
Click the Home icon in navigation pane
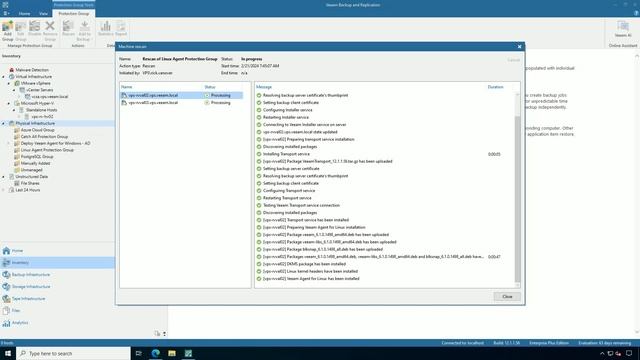pyautogui.click(x=6, y=251)
